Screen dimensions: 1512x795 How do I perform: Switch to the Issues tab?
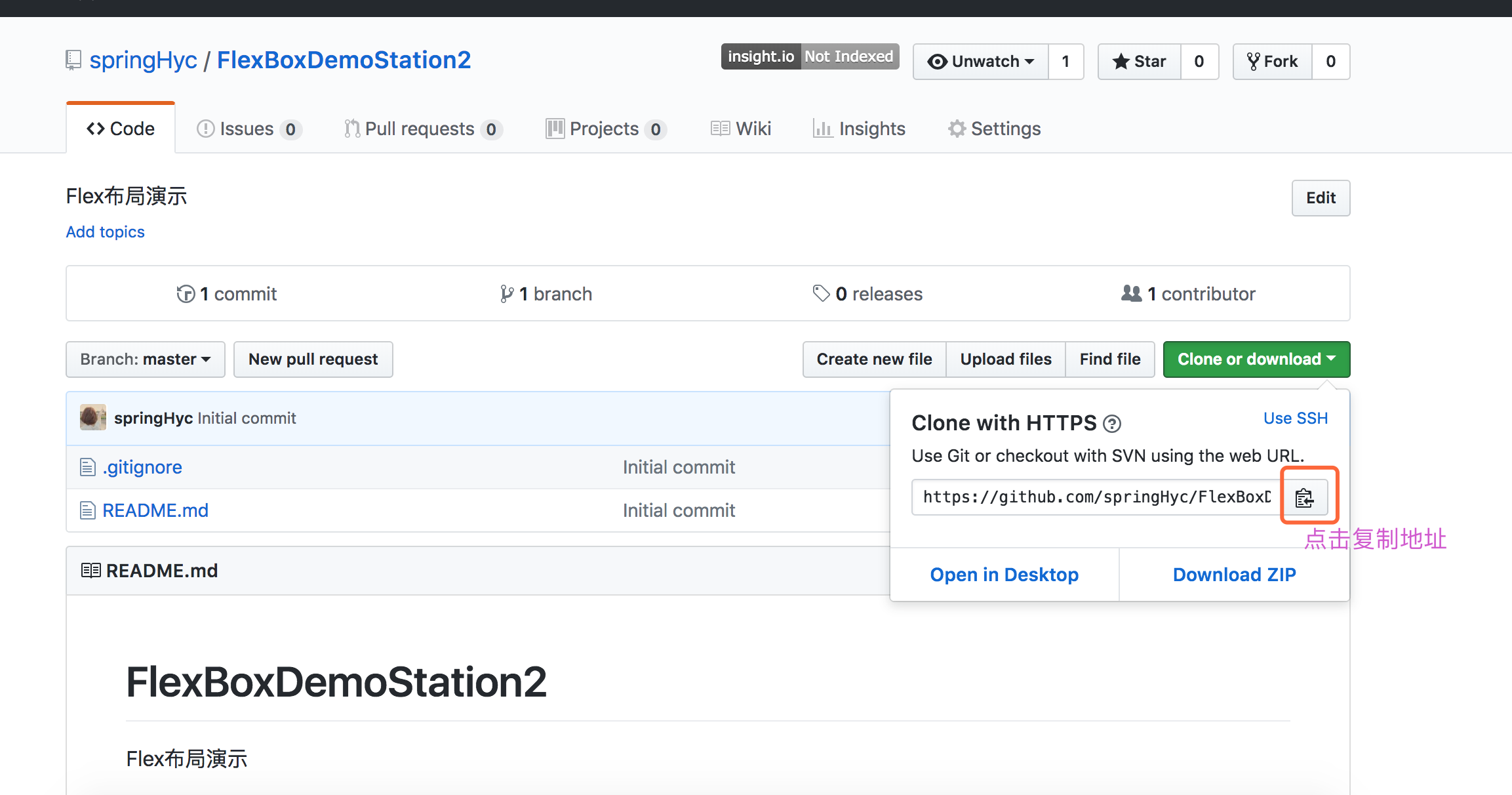point(248,129)
